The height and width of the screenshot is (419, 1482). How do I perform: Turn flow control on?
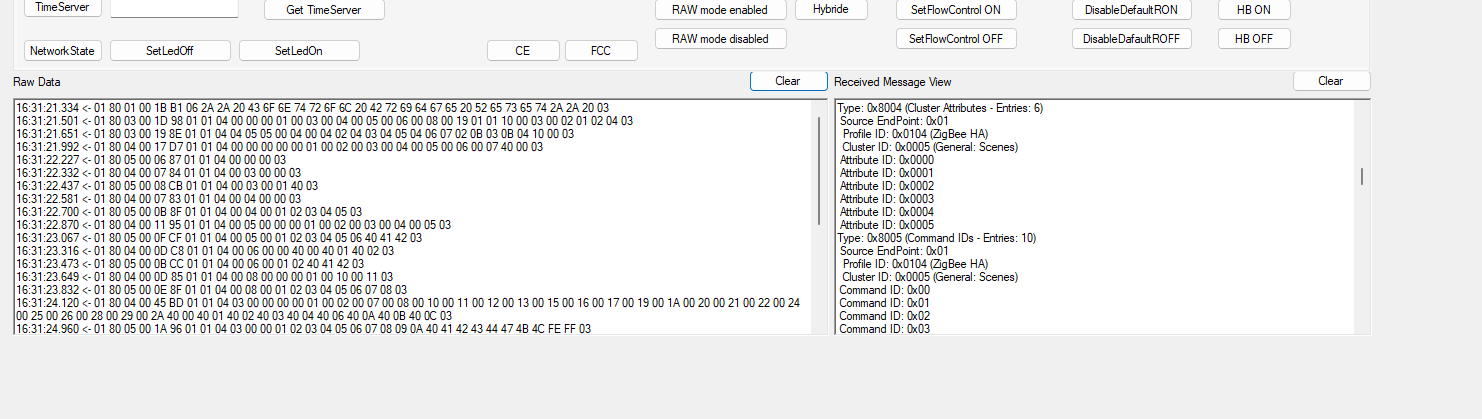[x=956, y=10]
